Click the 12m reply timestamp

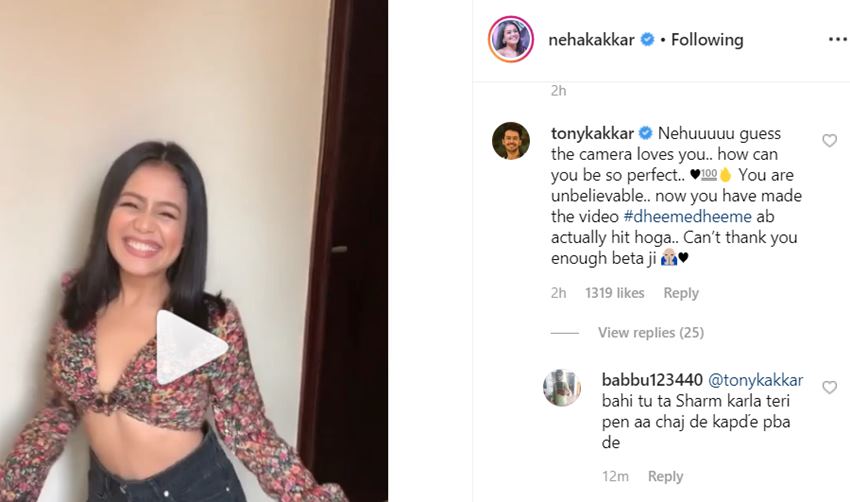615,476
